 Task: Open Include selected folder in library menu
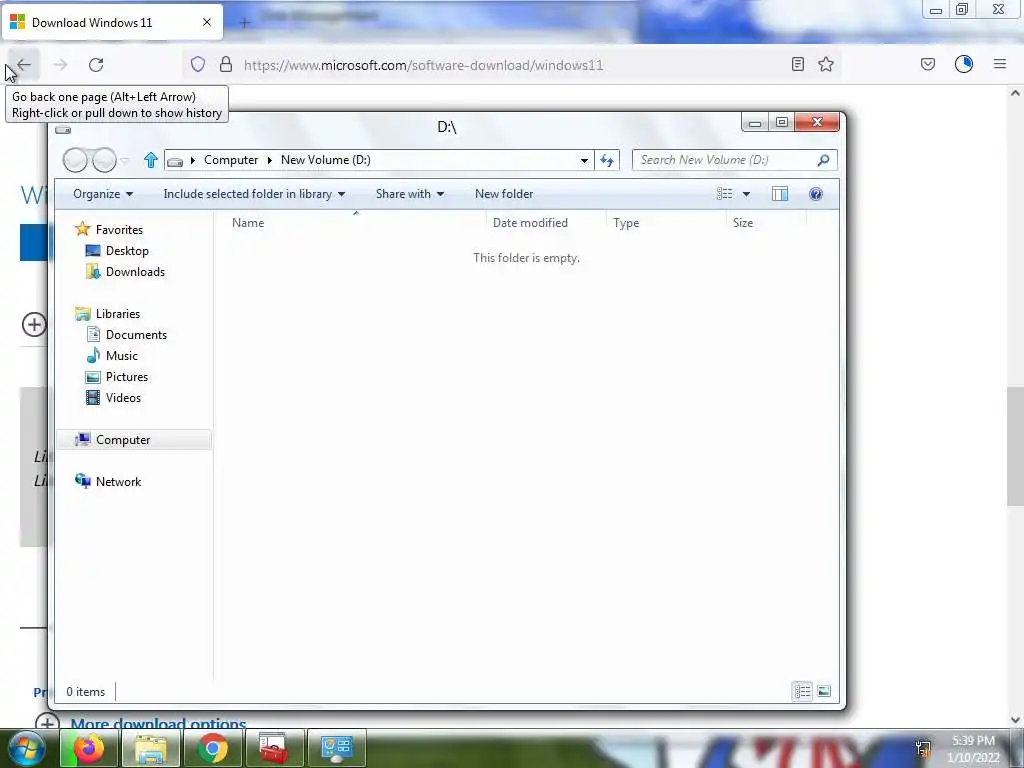click(x=254, y=194)
